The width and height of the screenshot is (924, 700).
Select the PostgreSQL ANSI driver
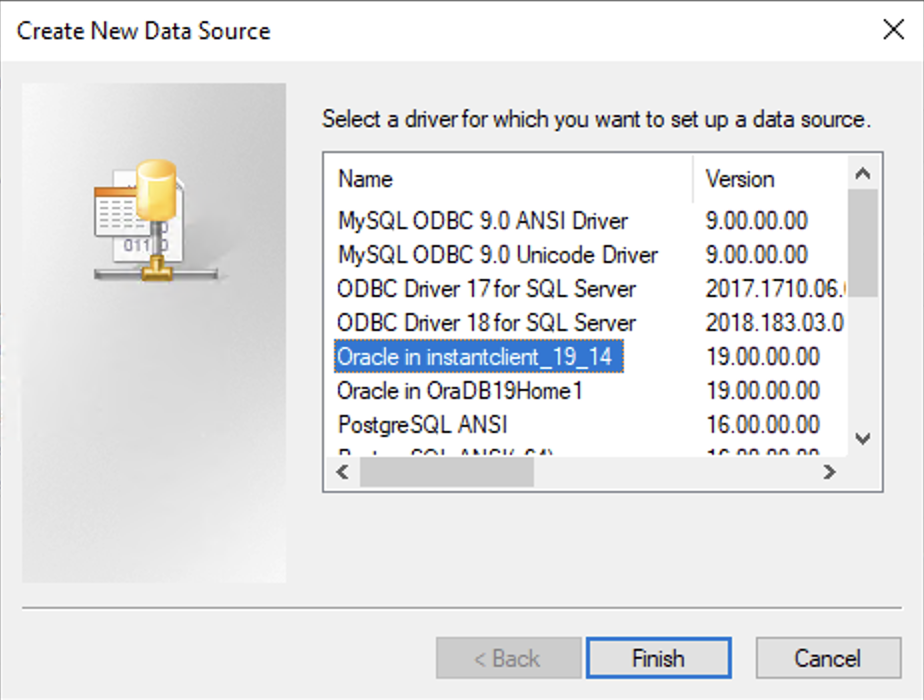pos(423,425)
